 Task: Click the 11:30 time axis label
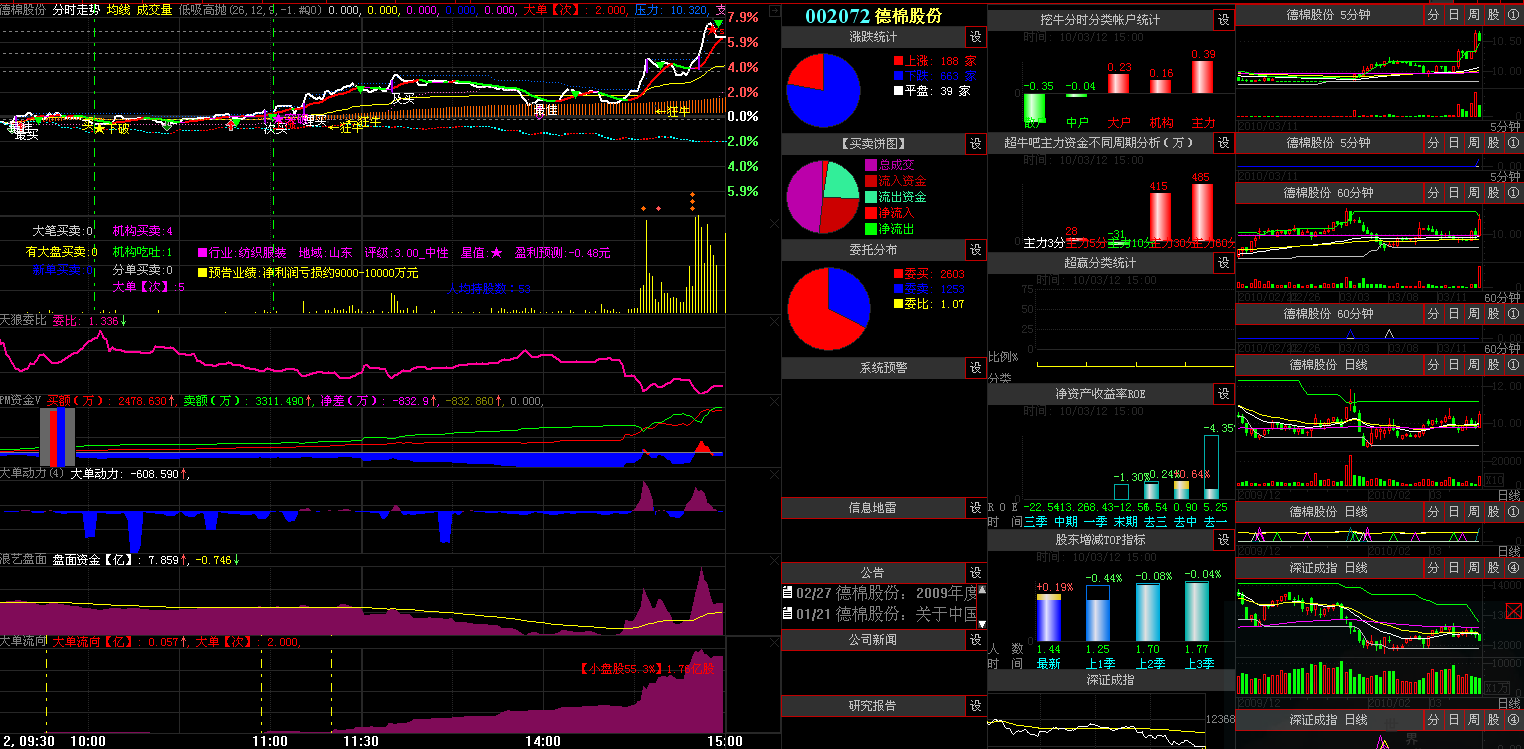(360, 741)
